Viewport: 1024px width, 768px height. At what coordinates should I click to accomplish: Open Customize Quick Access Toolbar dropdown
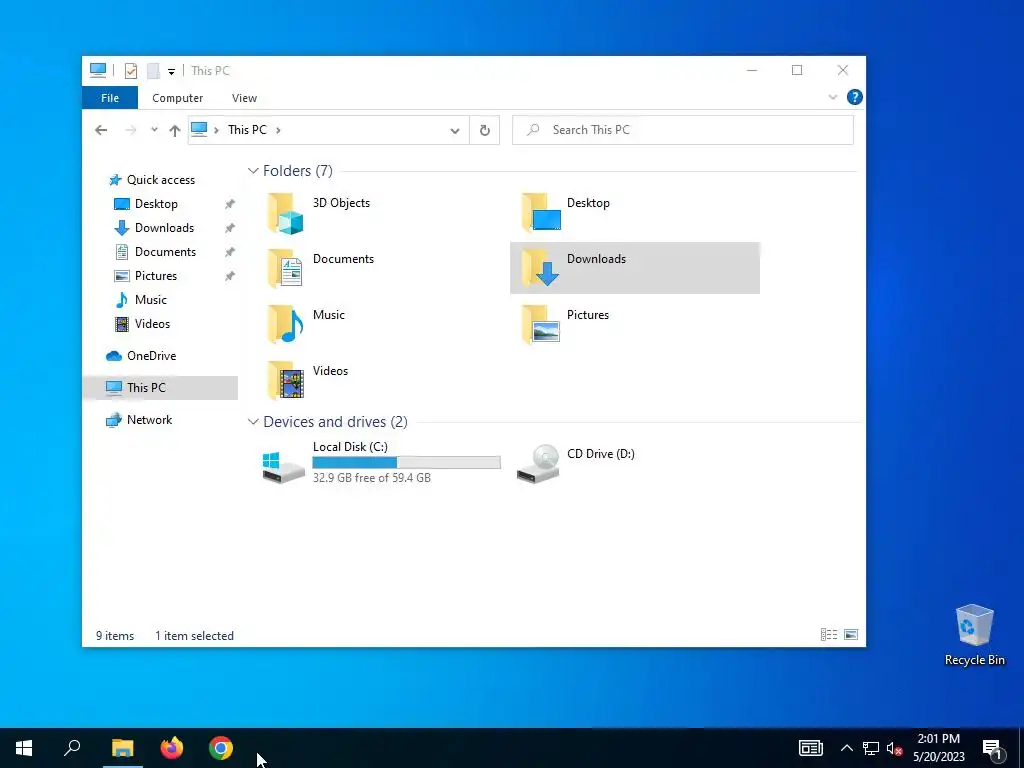(171, 71)
